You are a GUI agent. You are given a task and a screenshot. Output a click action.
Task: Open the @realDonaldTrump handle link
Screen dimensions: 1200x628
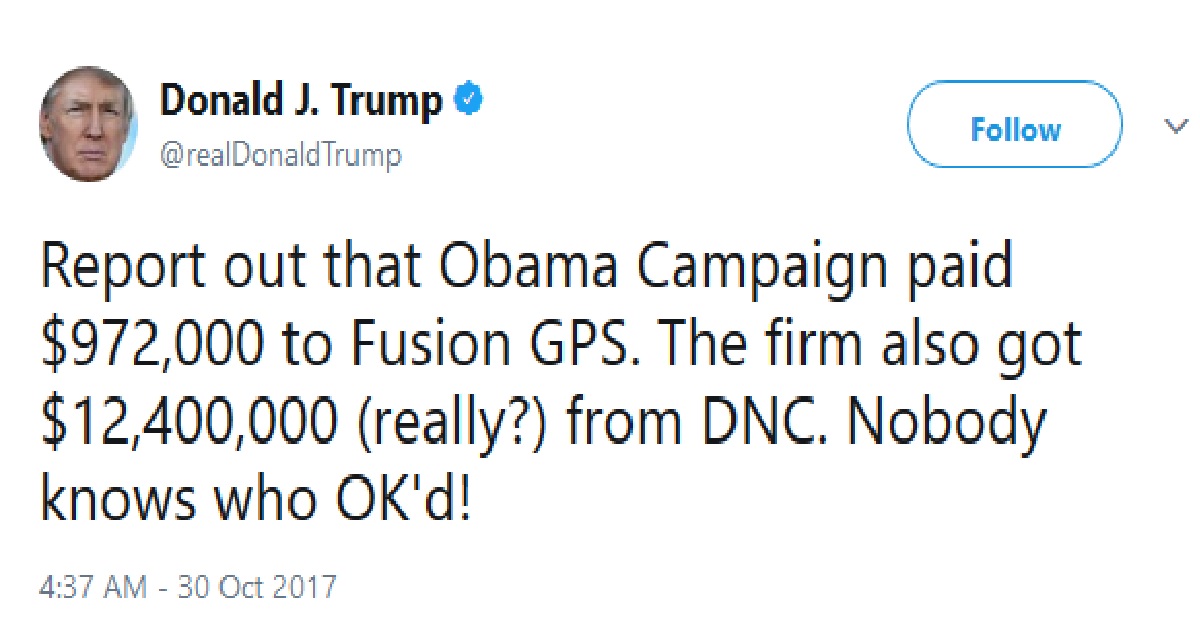point(281,156)
